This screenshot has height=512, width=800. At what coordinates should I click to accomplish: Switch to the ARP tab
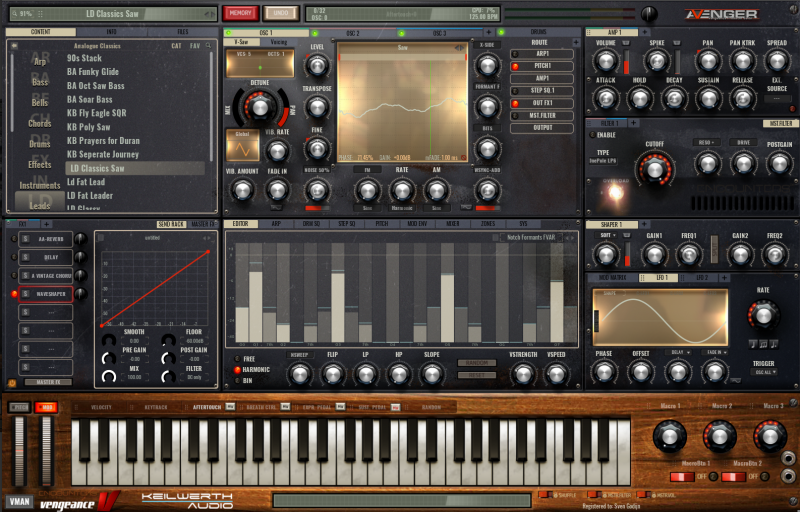click(x=276, y=224)
